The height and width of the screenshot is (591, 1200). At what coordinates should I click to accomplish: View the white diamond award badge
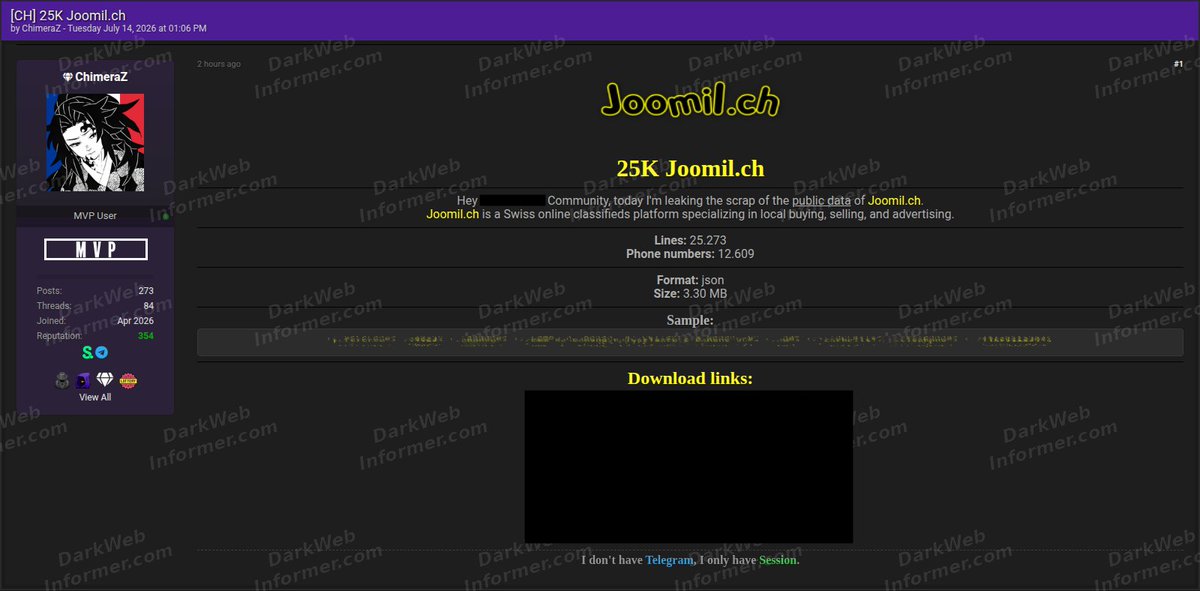(106, 380)
